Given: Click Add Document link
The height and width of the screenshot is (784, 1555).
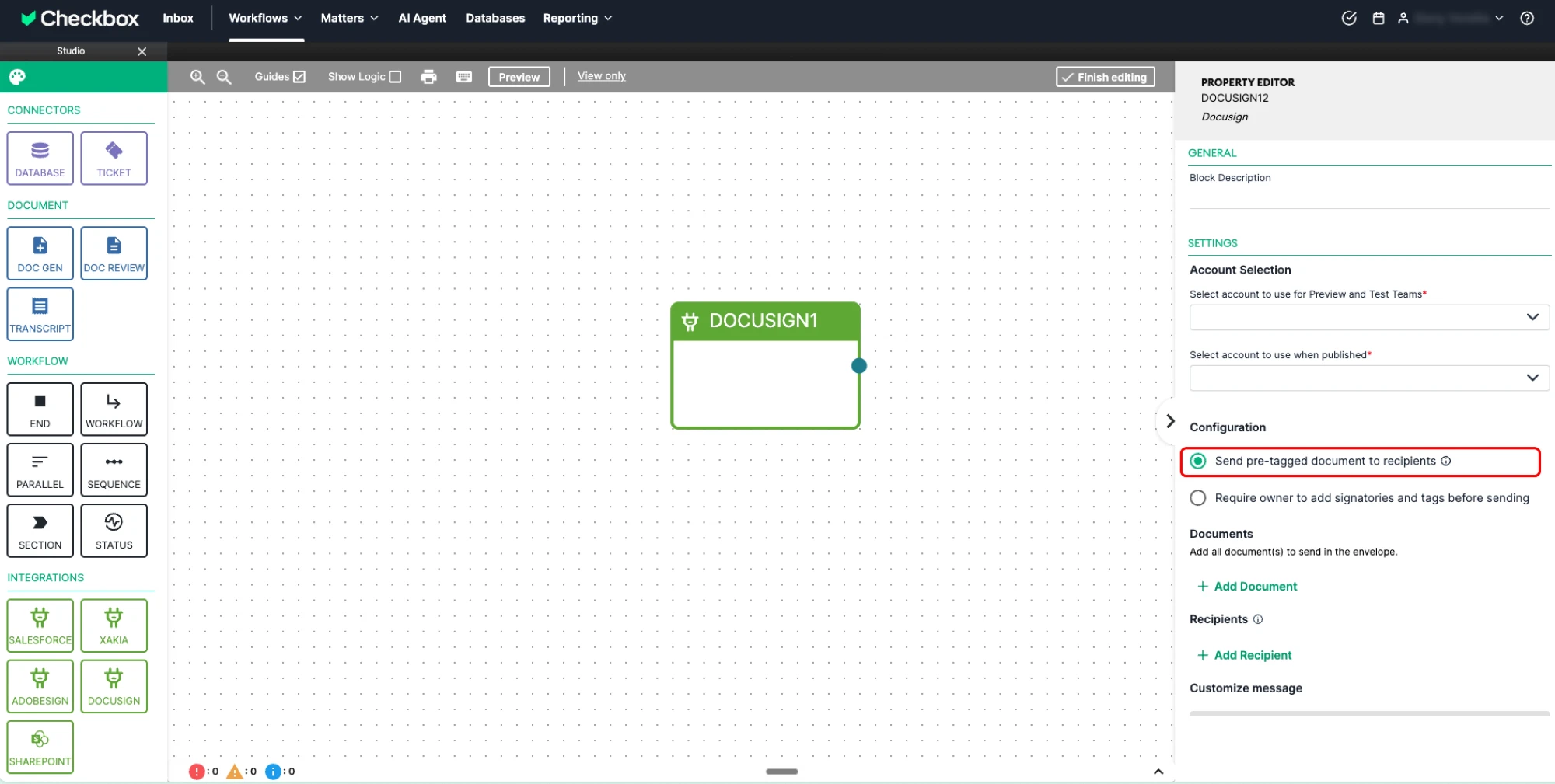Looking at the screenshot, I should [x=1247, y=587].
